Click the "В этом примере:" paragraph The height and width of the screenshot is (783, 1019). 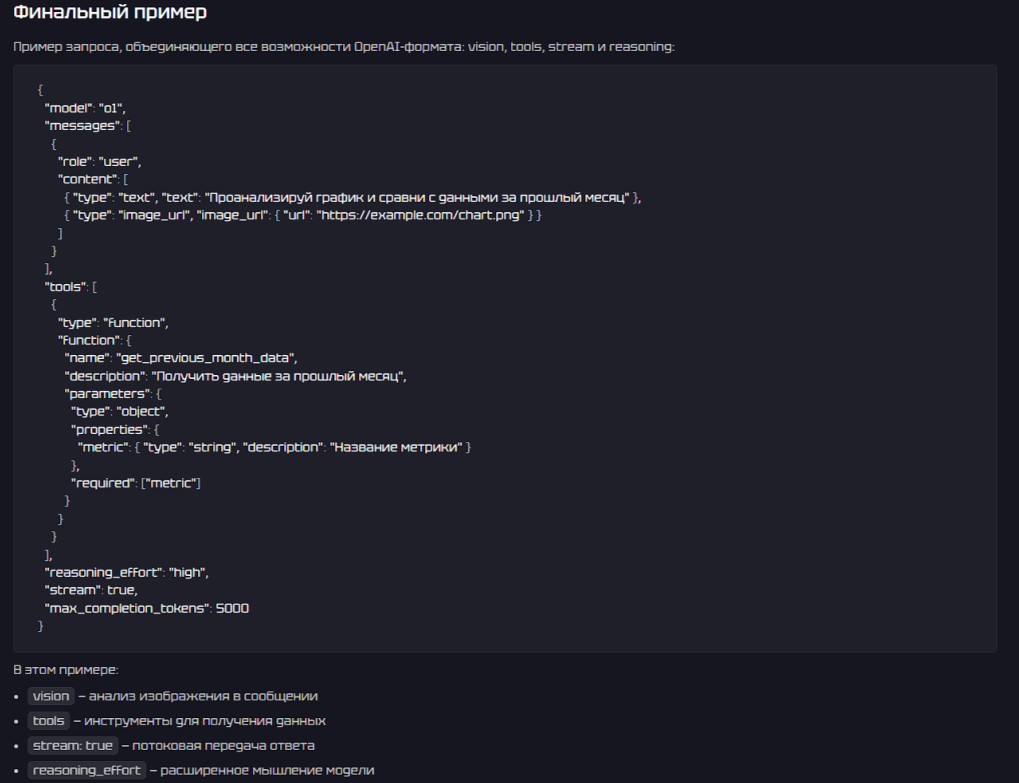[65, 670]
